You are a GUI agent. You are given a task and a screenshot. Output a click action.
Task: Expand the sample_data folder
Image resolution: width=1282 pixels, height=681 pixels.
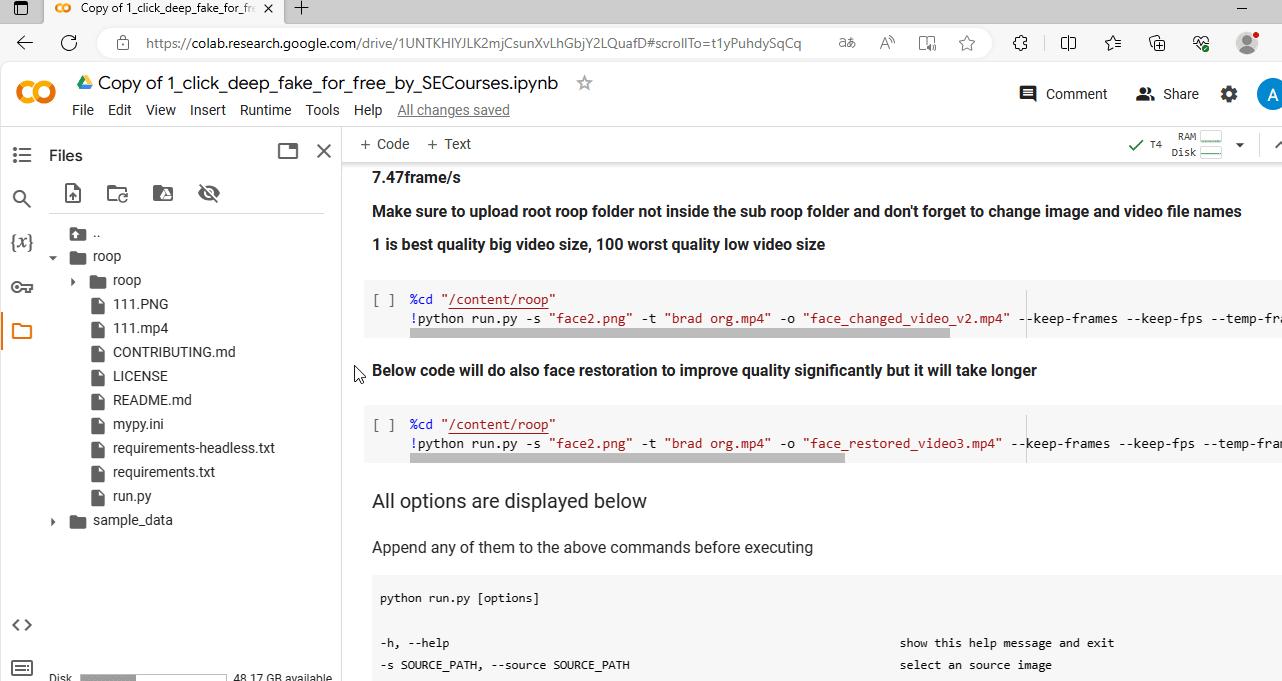pos(53,521)
